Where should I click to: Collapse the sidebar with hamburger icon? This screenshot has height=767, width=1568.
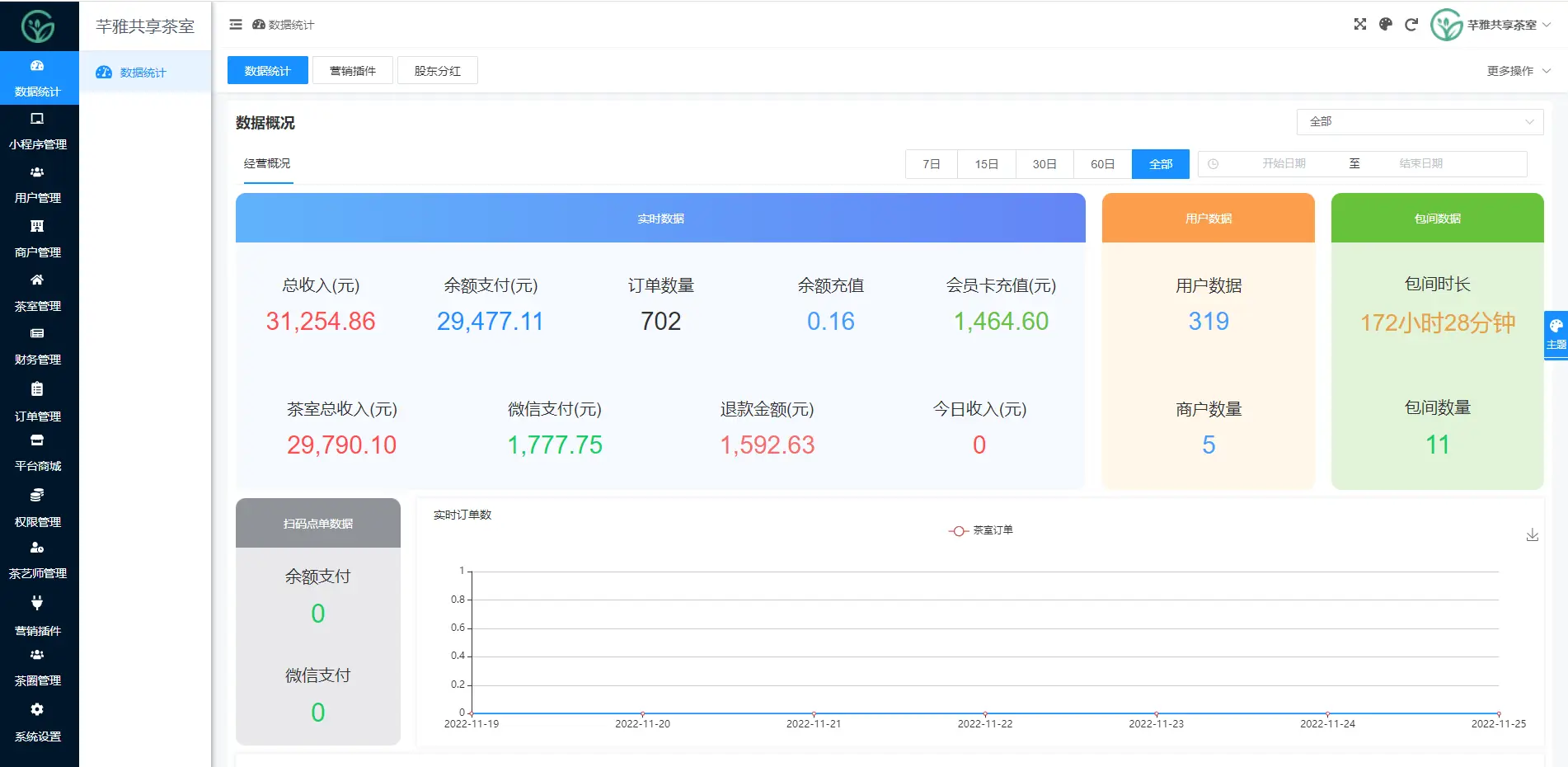(236, 25)
